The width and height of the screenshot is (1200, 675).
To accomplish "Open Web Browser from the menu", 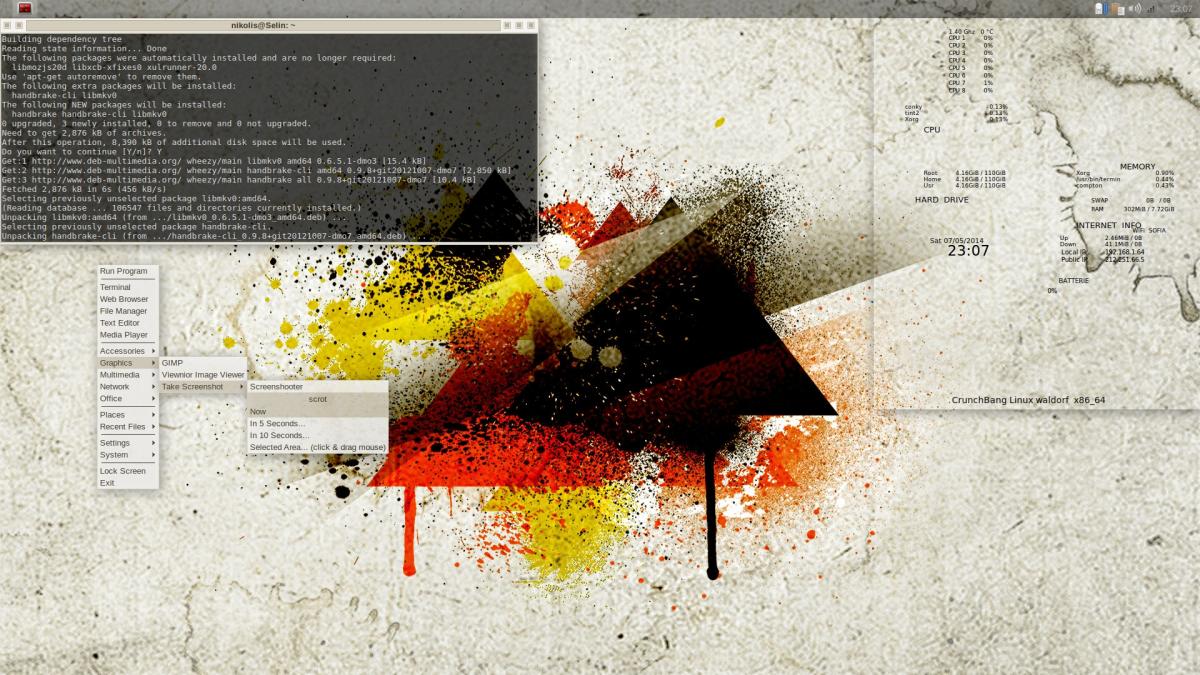I will point(127,299).
